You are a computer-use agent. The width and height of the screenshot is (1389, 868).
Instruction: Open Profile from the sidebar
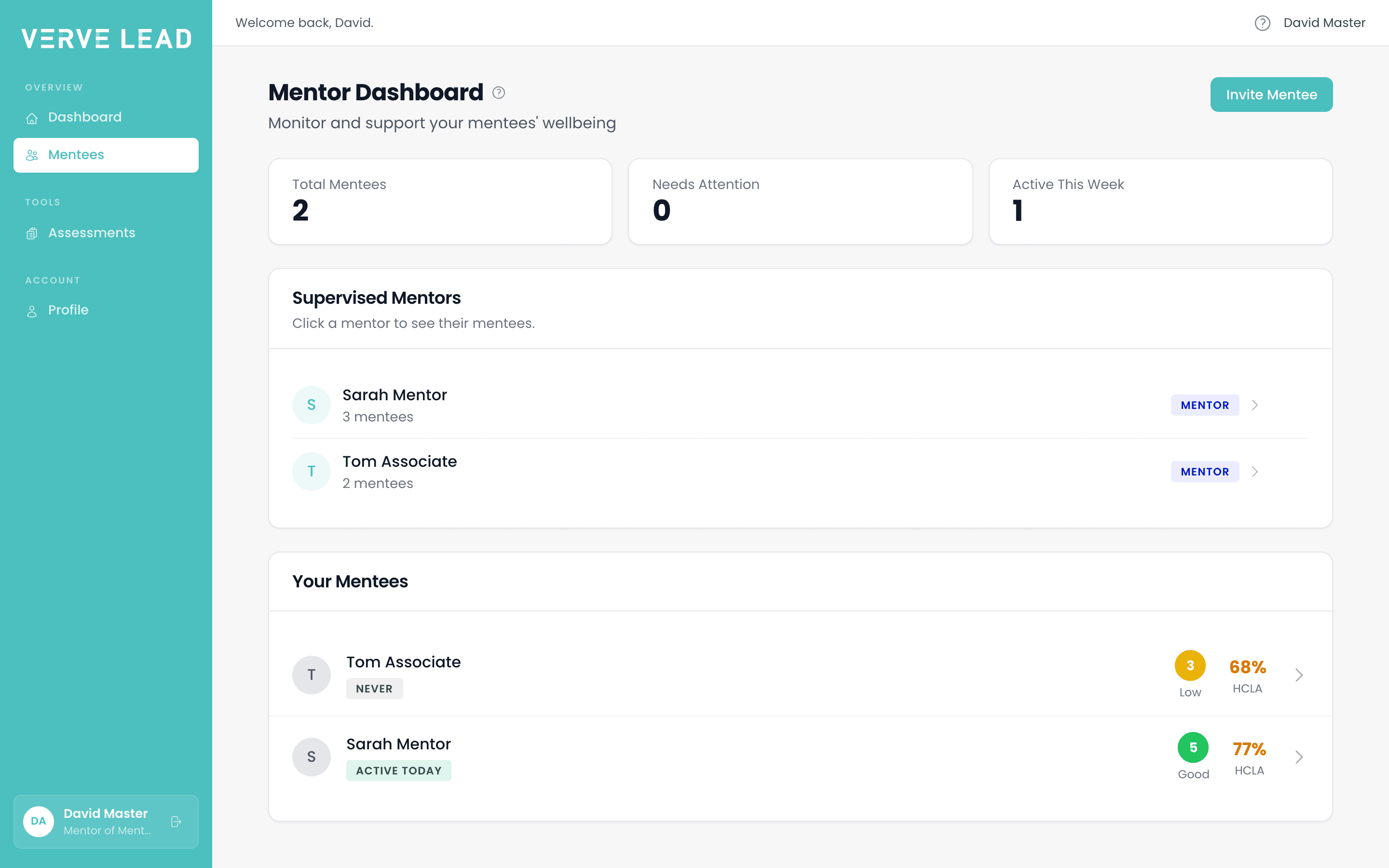click(106, 310)
